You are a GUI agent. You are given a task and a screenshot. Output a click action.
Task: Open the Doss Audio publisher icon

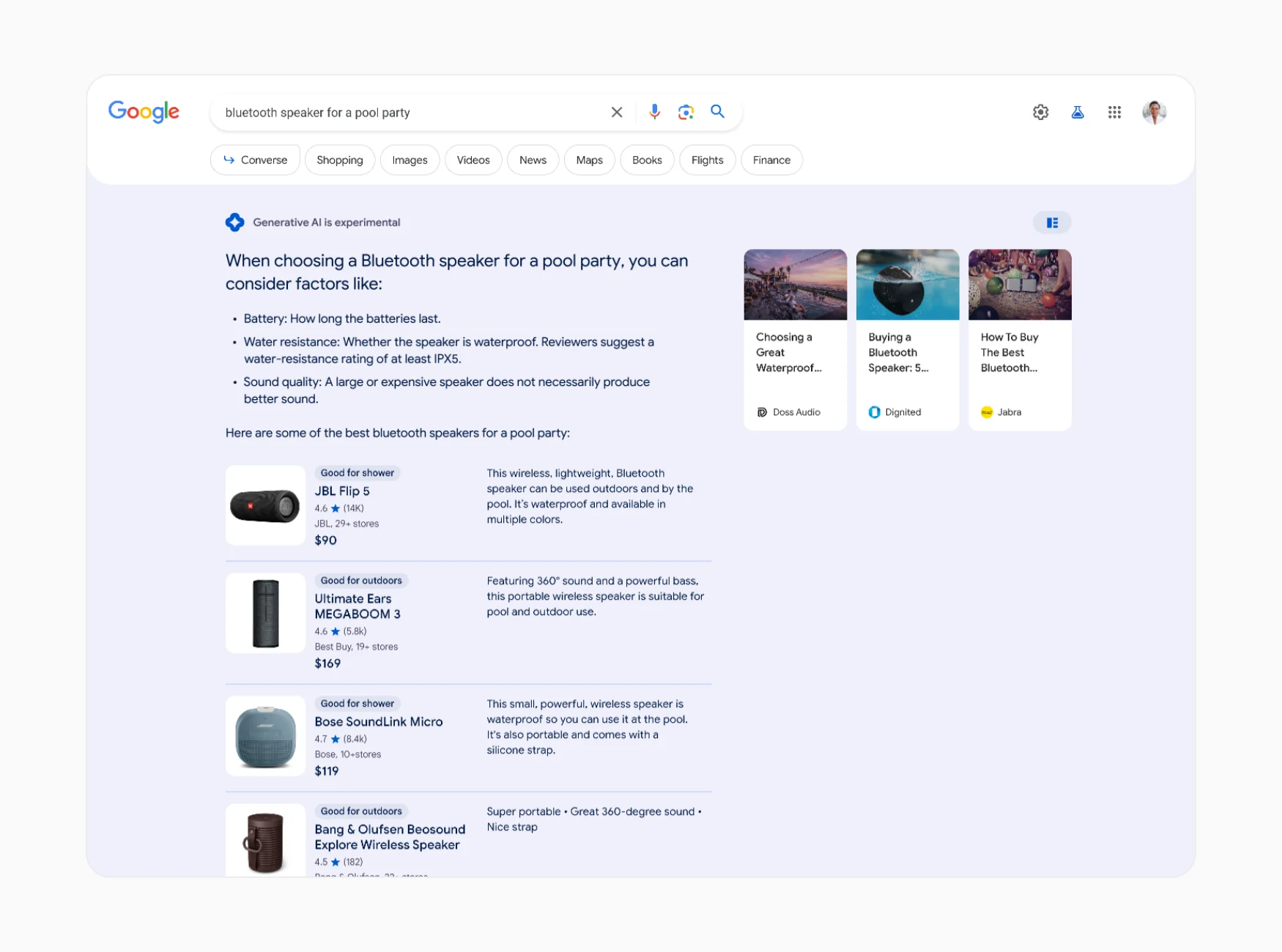coord(762,412)
